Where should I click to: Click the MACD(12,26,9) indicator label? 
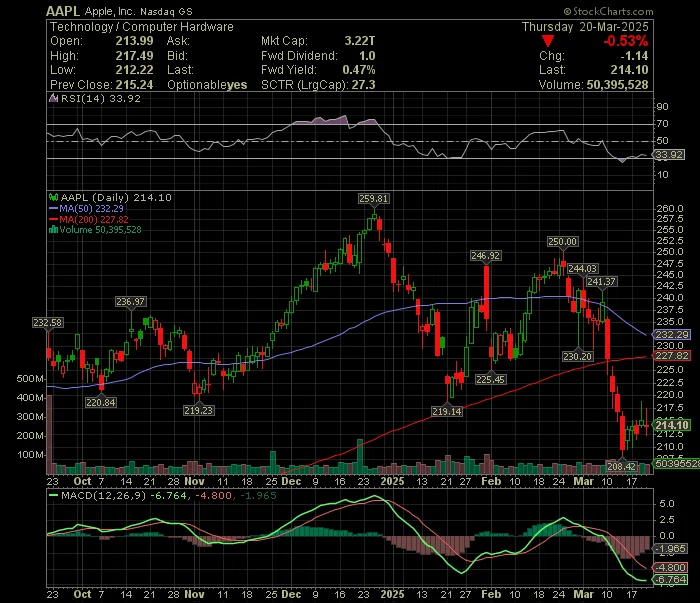(x=104, y=495)
